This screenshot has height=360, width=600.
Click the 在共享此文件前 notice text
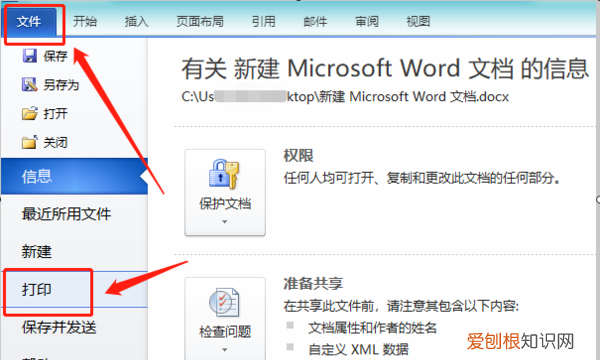[x=401, y=306]
